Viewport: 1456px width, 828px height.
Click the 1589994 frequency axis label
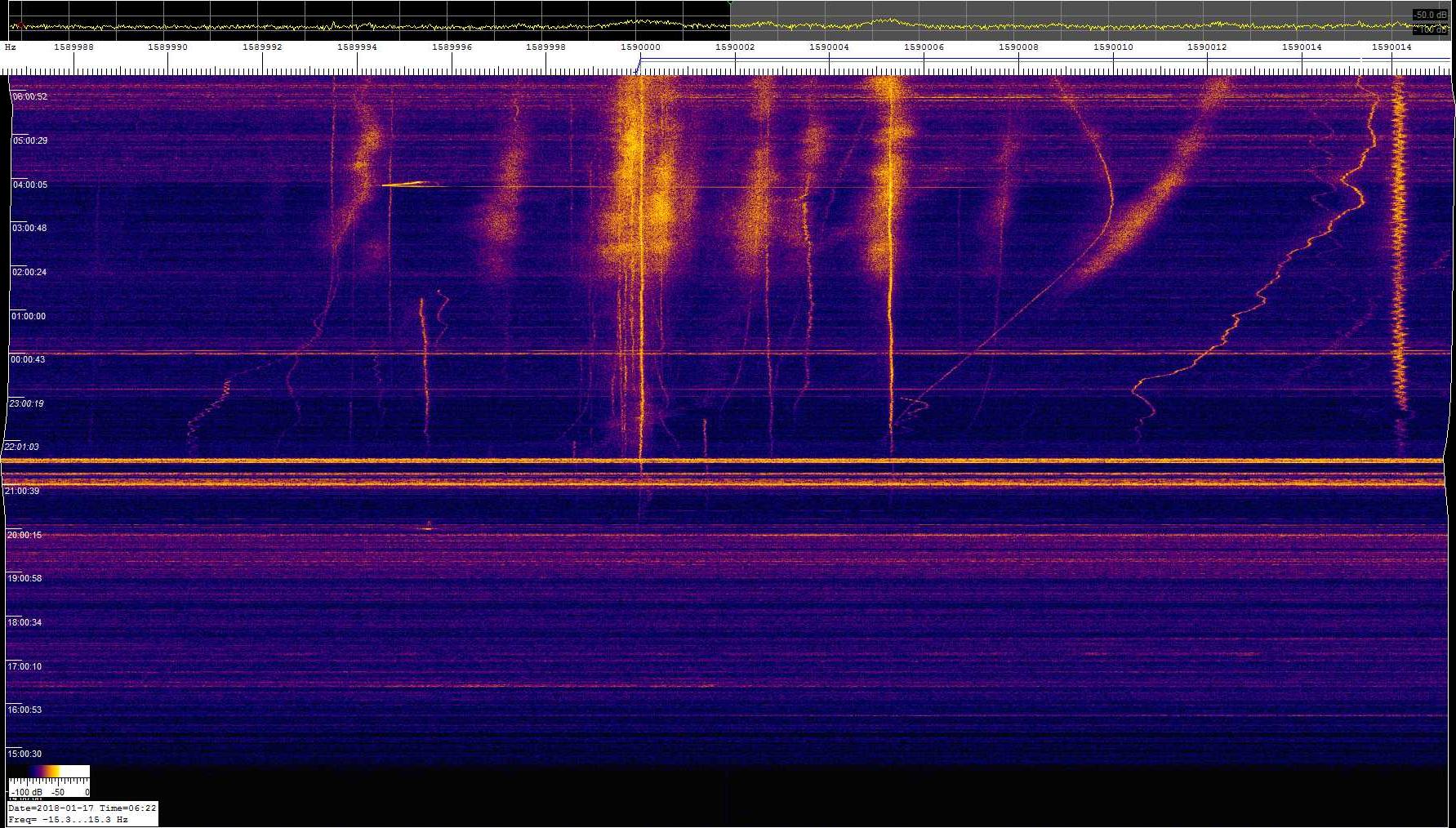[x=357, y=47]
